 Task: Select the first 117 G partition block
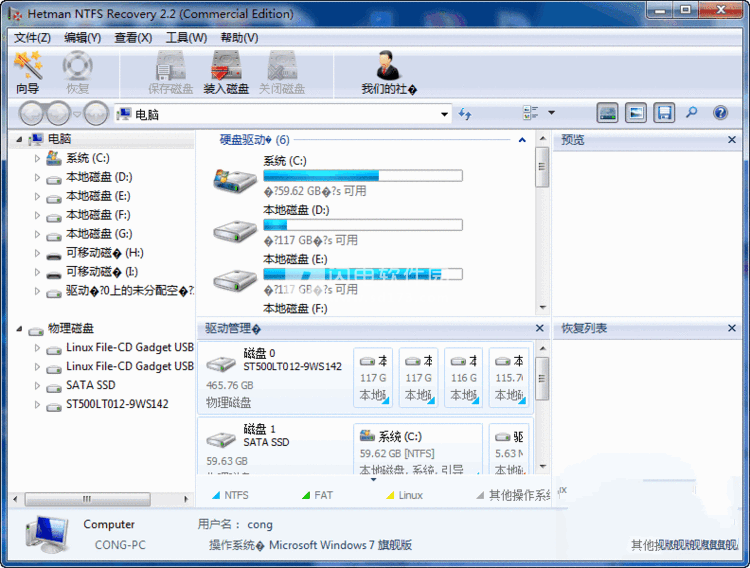[373, 378]
